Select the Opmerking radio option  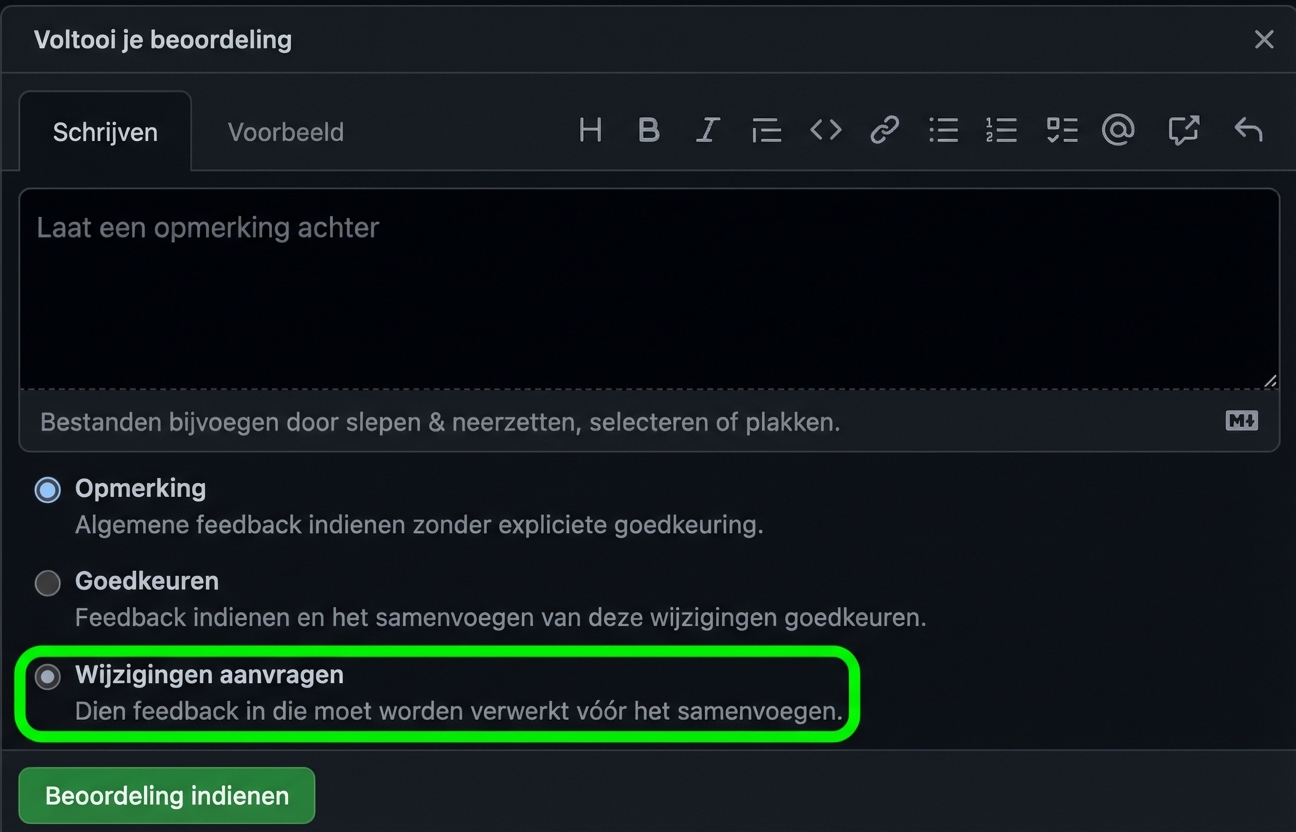pos(47,489)
